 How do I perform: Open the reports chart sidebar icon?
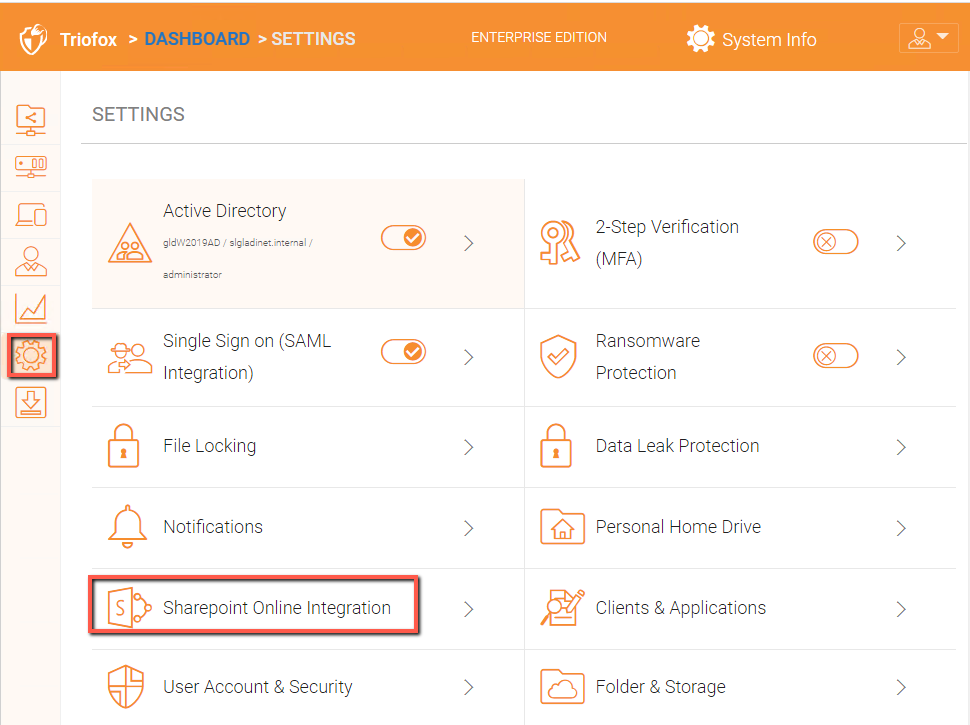pyautogui.click(x=31, y=308)
